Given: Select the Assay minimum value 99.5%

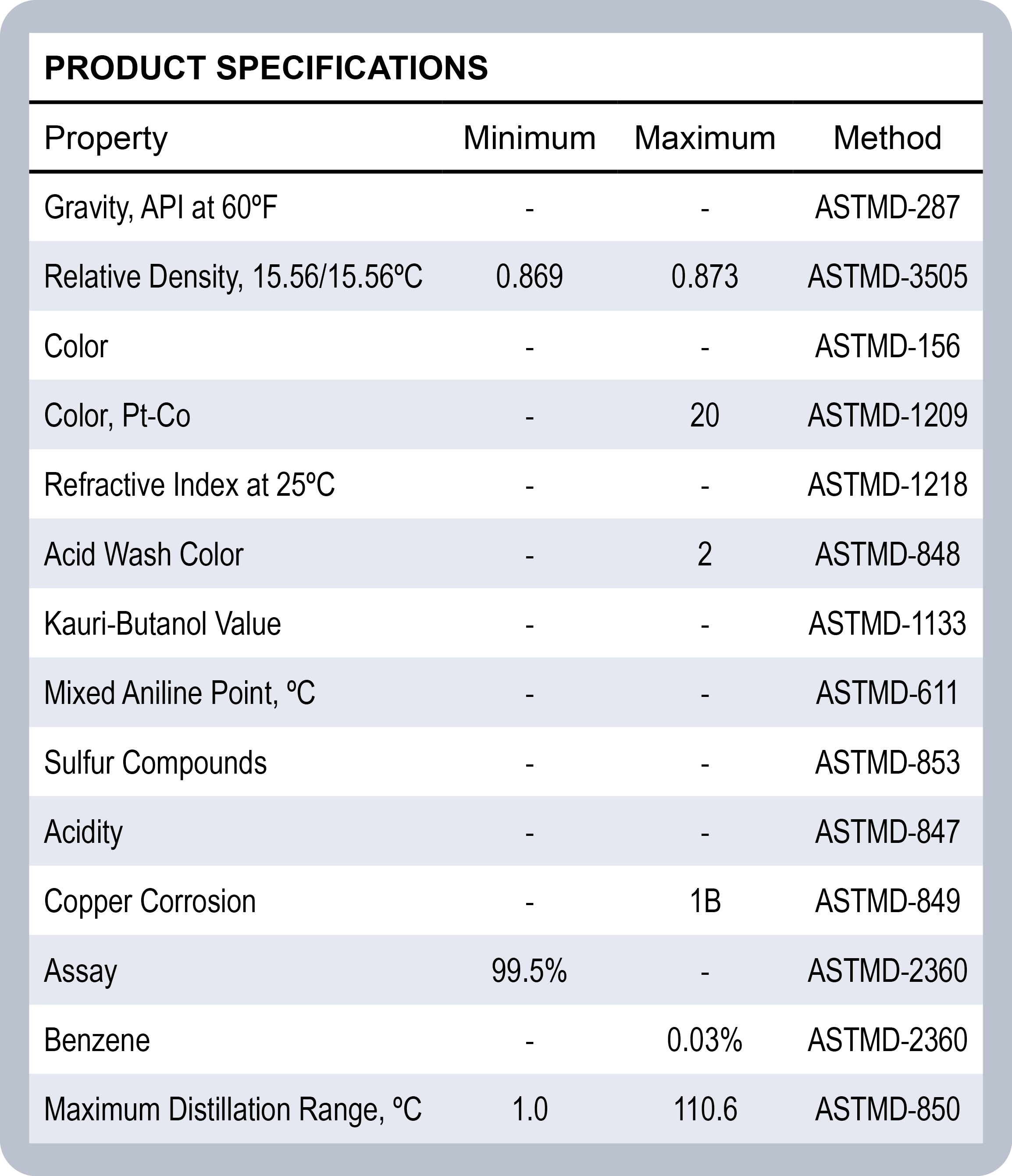Looking at the screenshot, I should click(529, 970).
